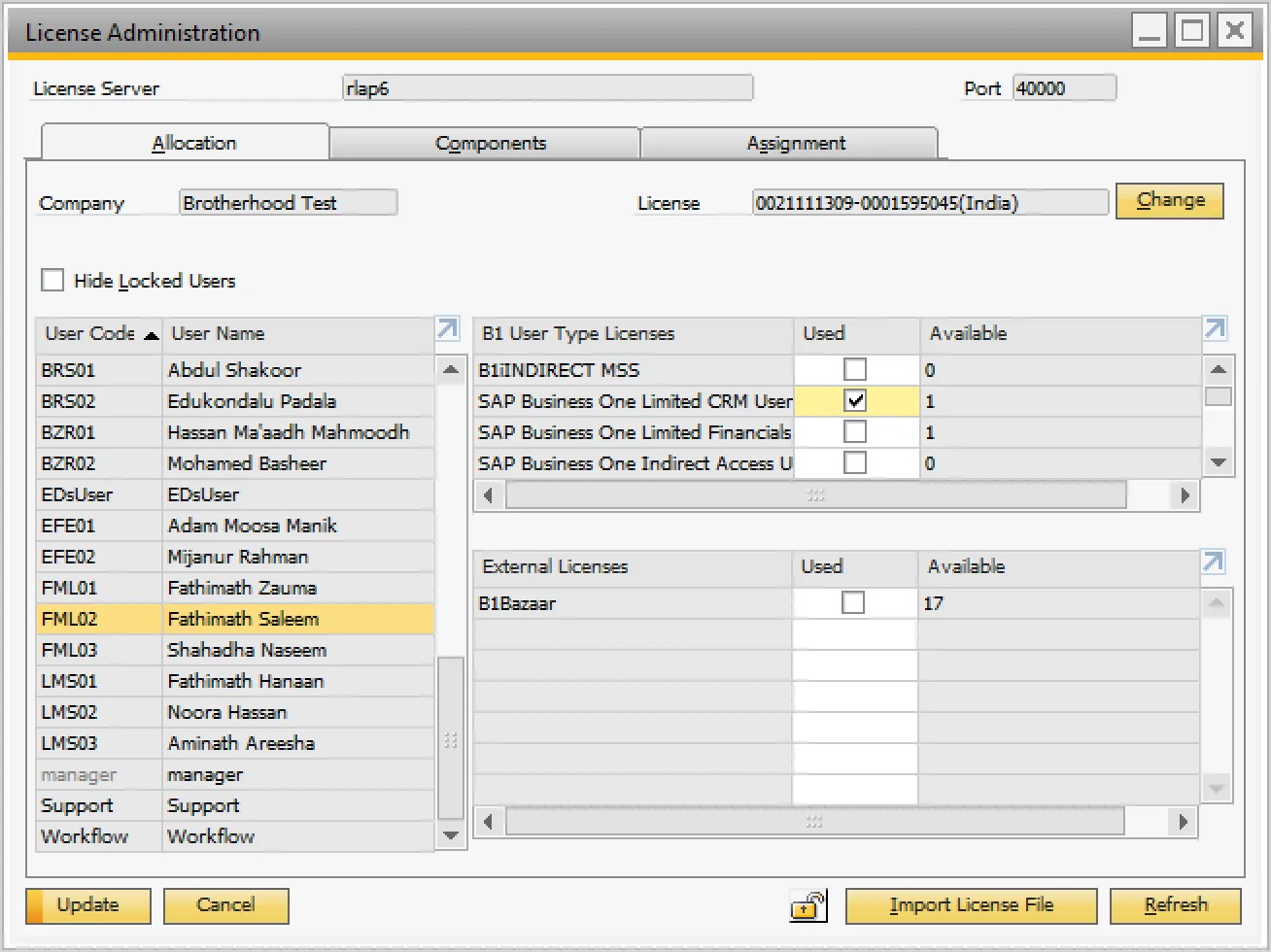
Task: Click the Cancel button
Action: (x=226, y=906)
